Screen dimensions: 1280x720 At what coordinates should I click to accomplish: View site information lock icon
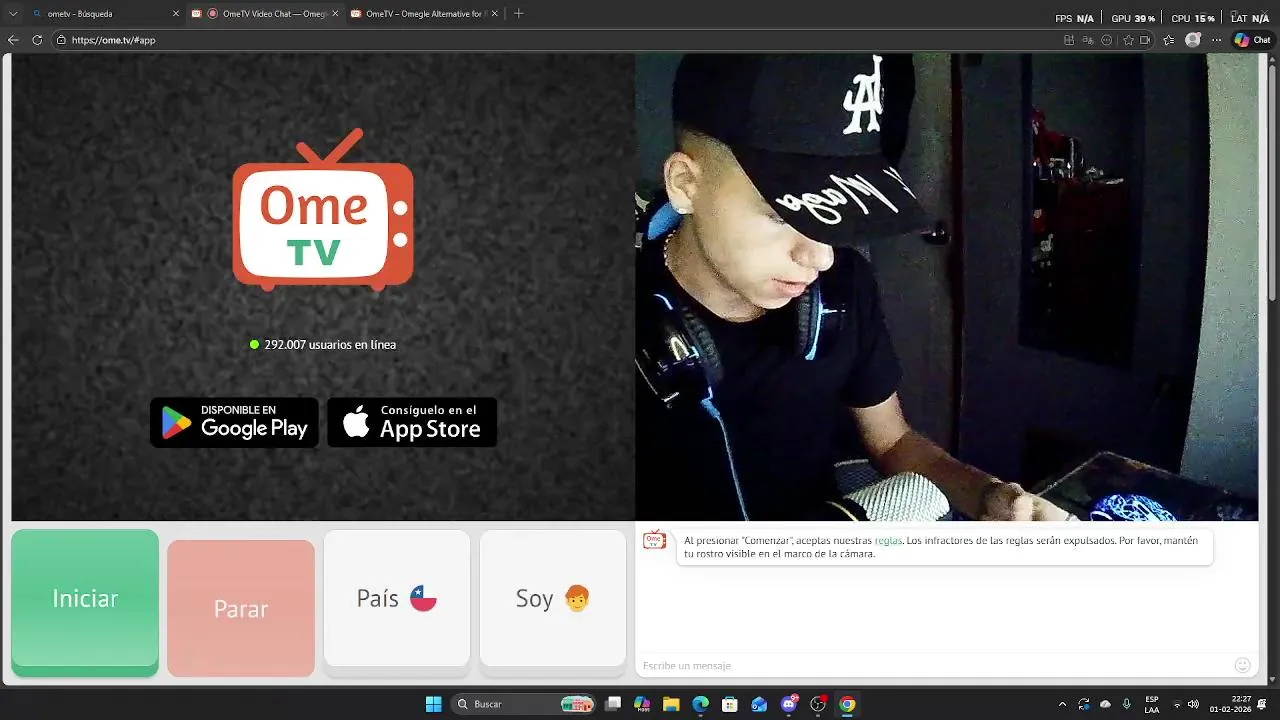[x=61, y=40]
